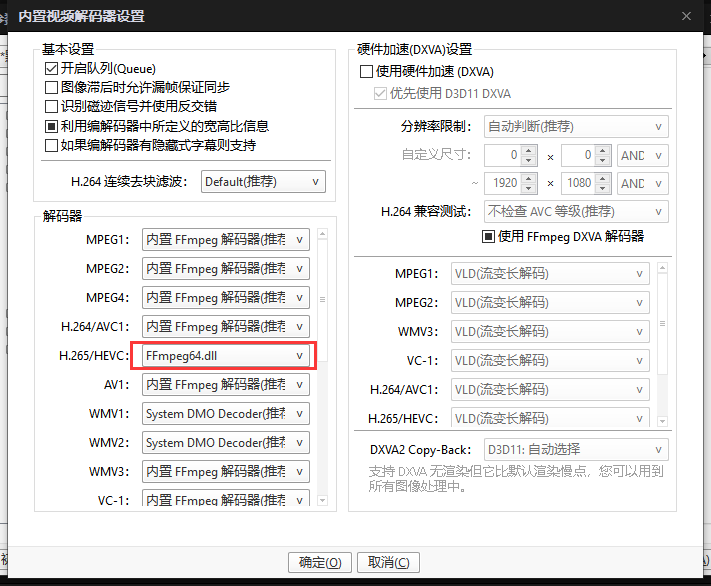Open WMV3 decoder dropdown in 解码器 panel

(226, 472)
